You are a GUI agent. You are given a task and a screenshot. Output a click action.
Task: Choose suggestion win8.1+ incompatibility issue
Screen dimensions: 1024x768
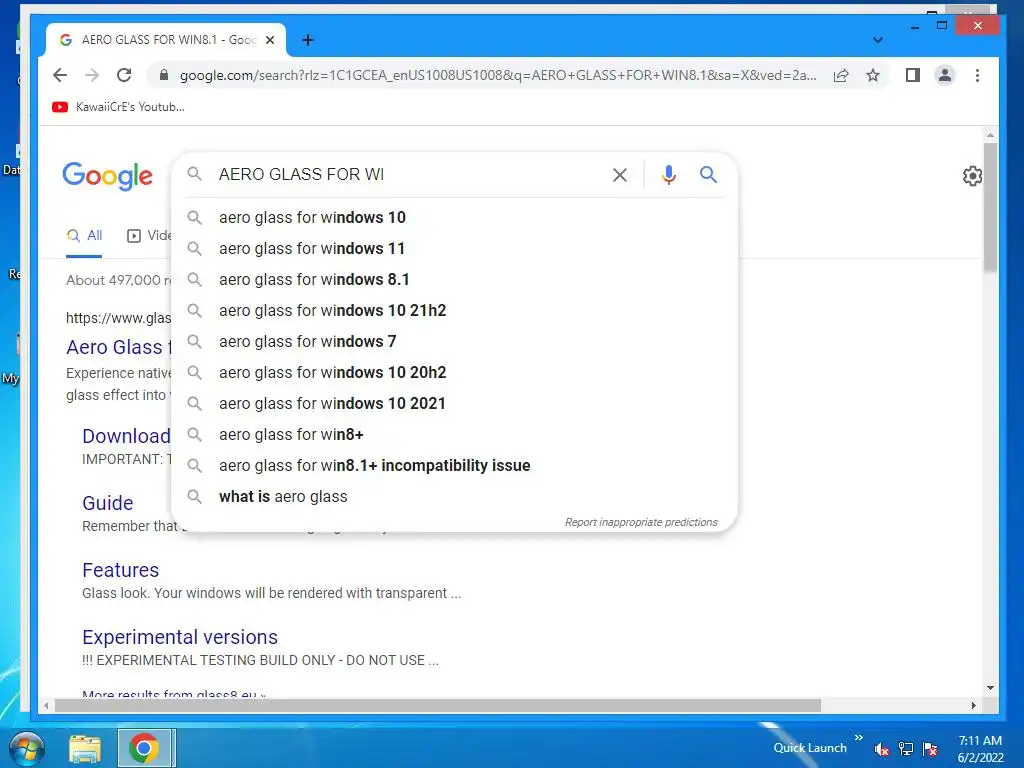click(455, 466)
